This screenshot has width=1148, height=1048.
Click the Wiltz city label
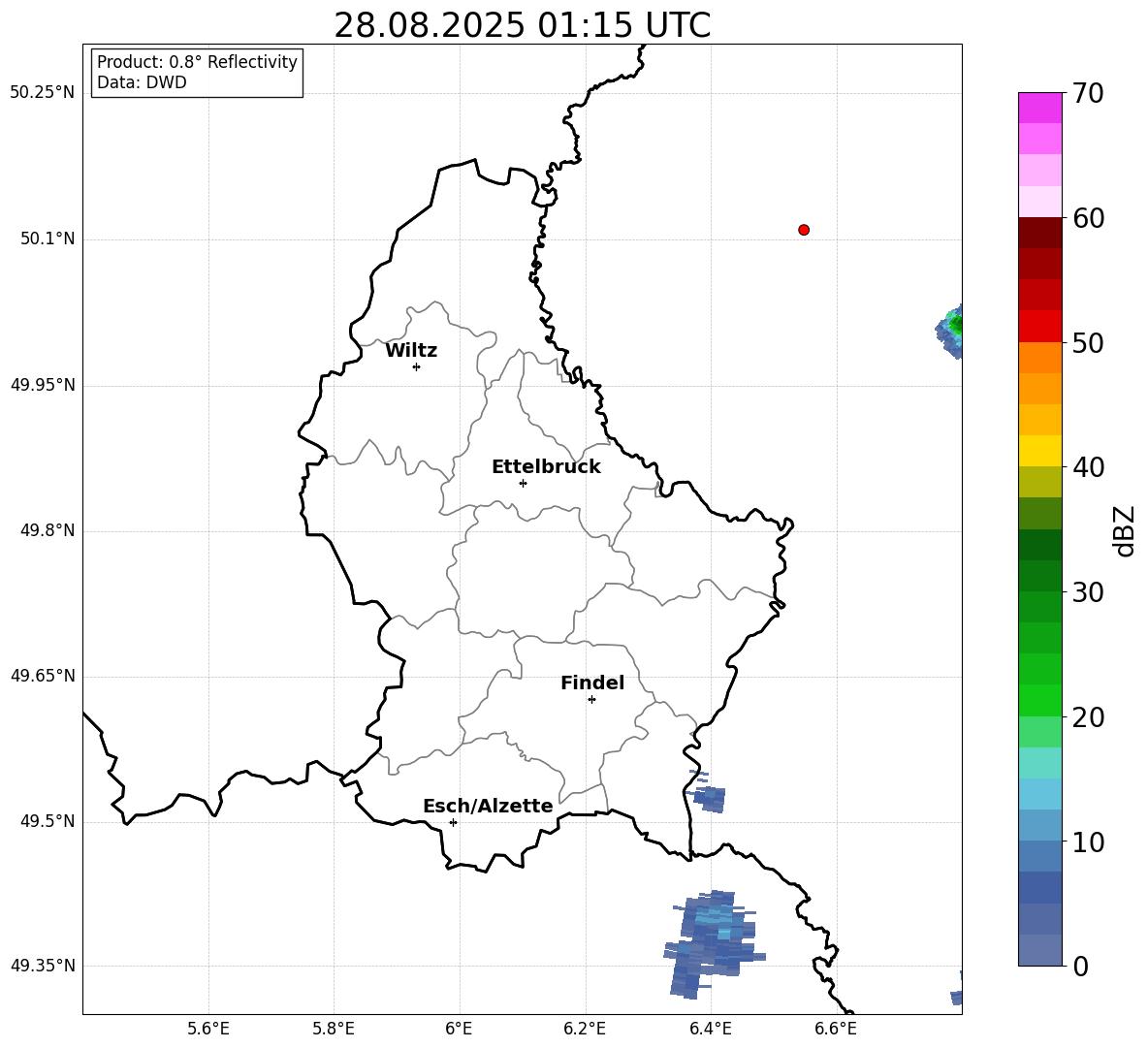point(411,351)
